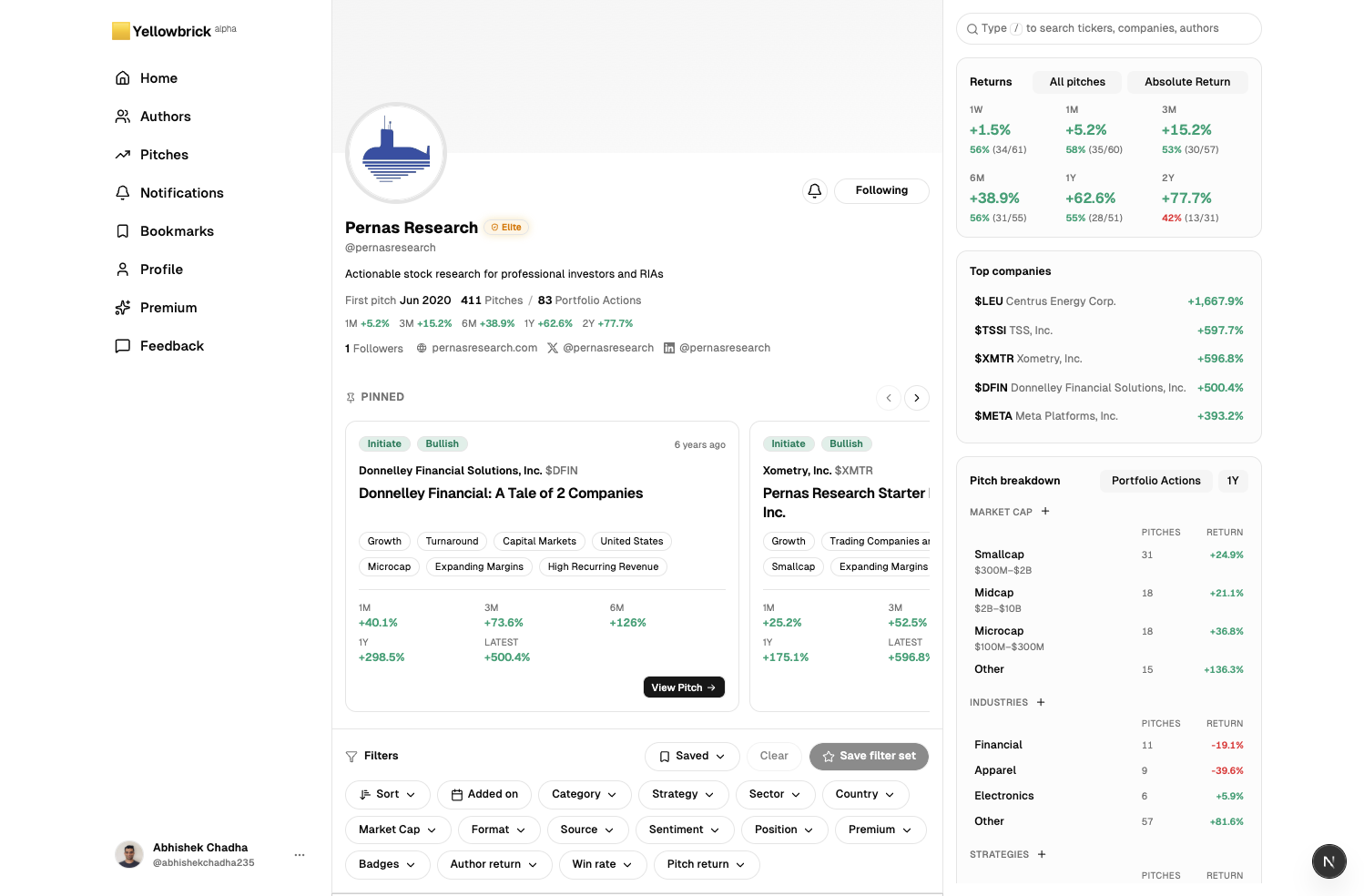Click the Yellowbrick logo
This screenshot has height=896, width=1364.
[x=174, y=31]
